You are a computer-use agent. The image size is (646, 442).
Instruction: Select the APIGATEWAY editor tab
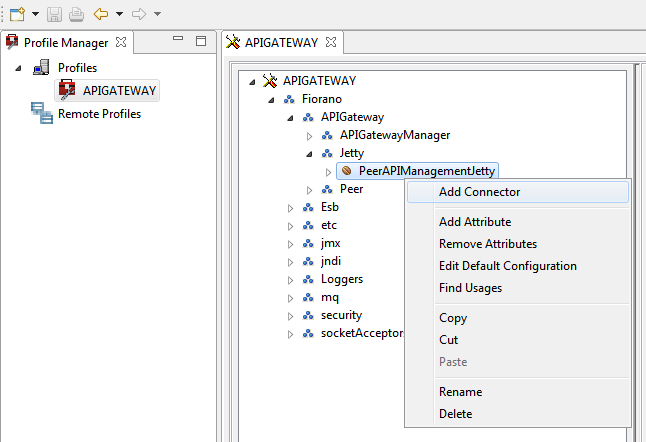pos(281,42)
